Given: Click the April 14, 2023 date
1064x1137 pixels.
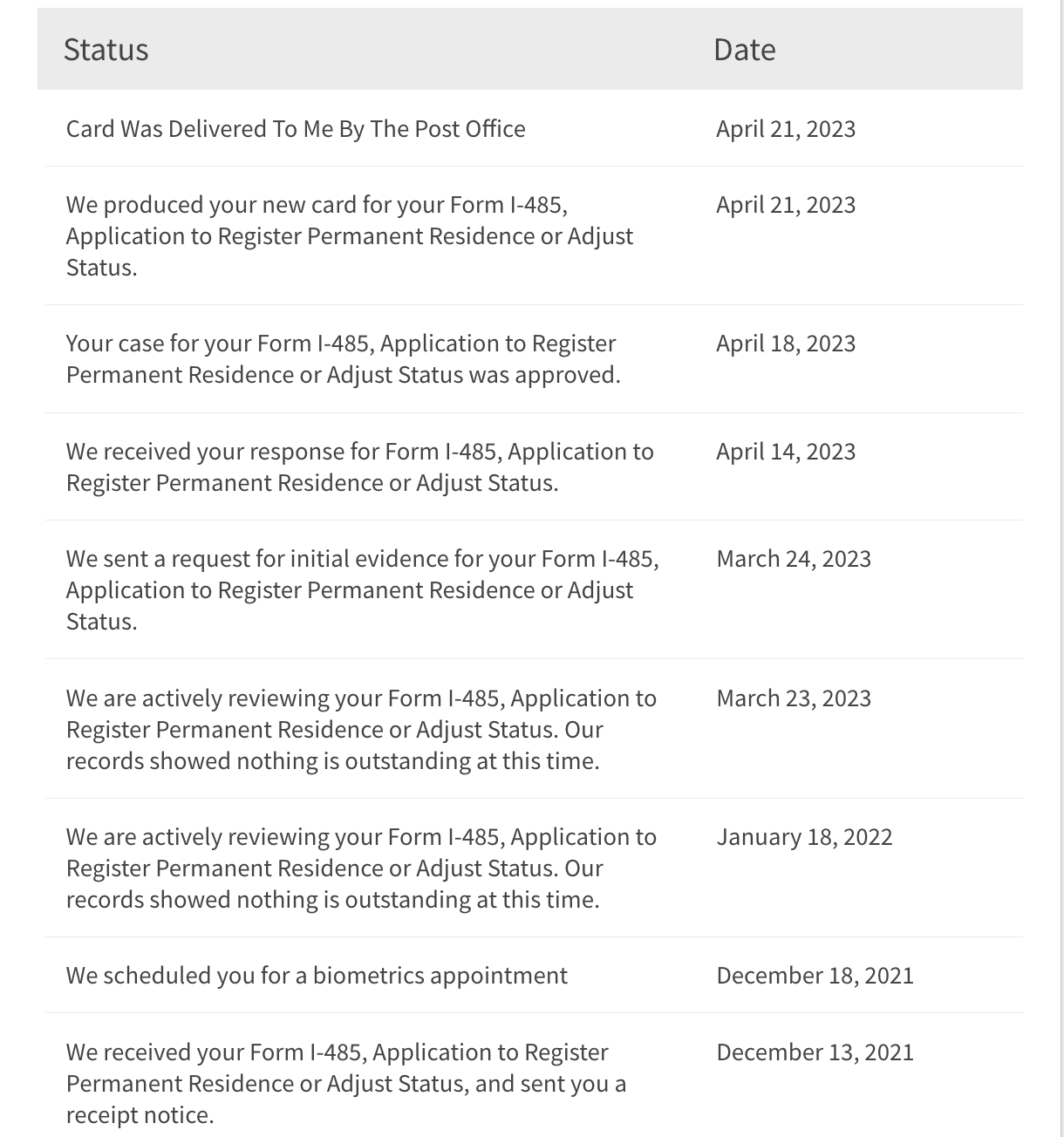Looking at the screenshot, I should tap(786, 452).
